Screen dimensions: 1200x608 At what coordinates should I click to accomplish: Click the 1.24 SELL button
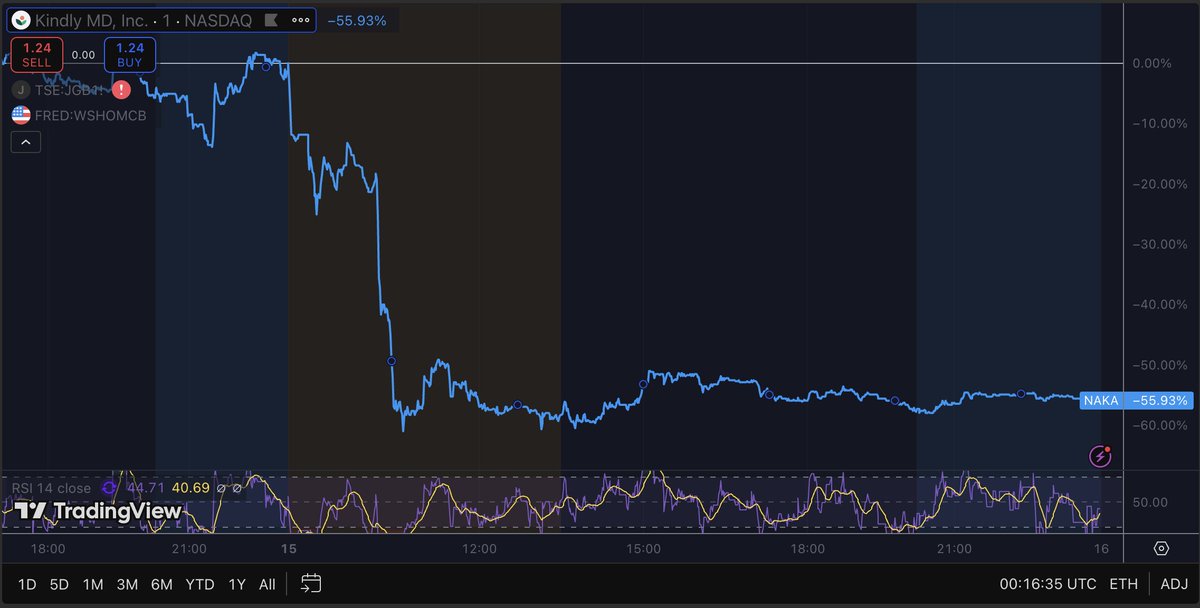(37, 54)
